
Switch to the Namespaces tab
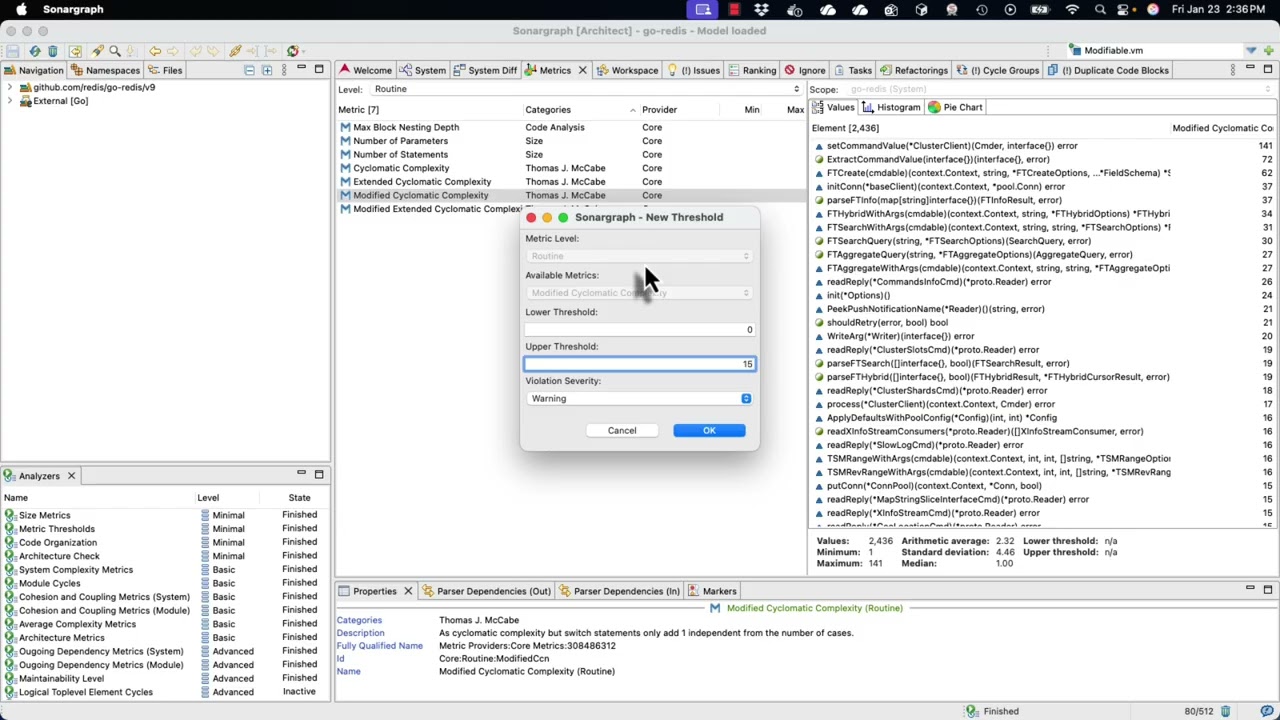click(x=105, y=70)
